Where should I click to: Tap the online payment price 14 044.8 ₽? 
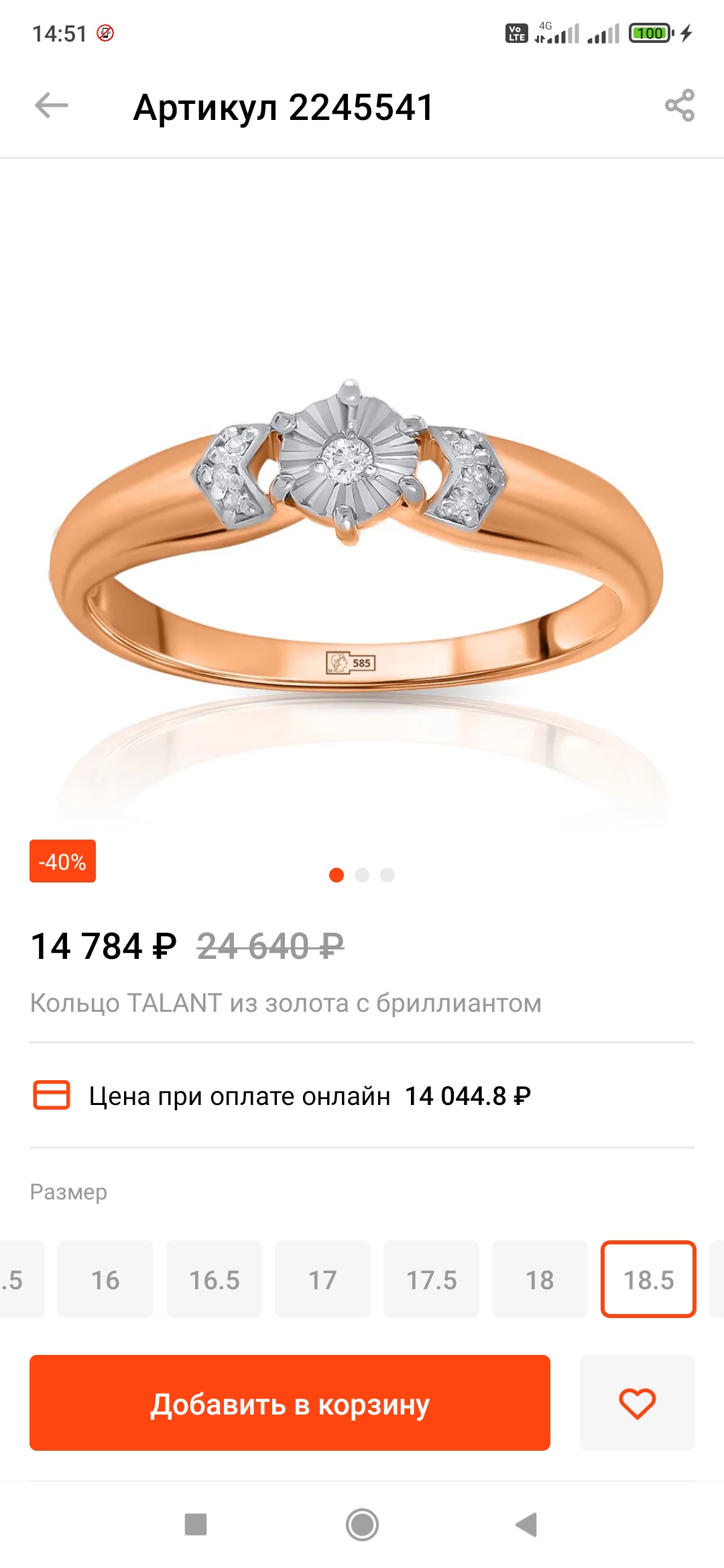pos(468,1096)
